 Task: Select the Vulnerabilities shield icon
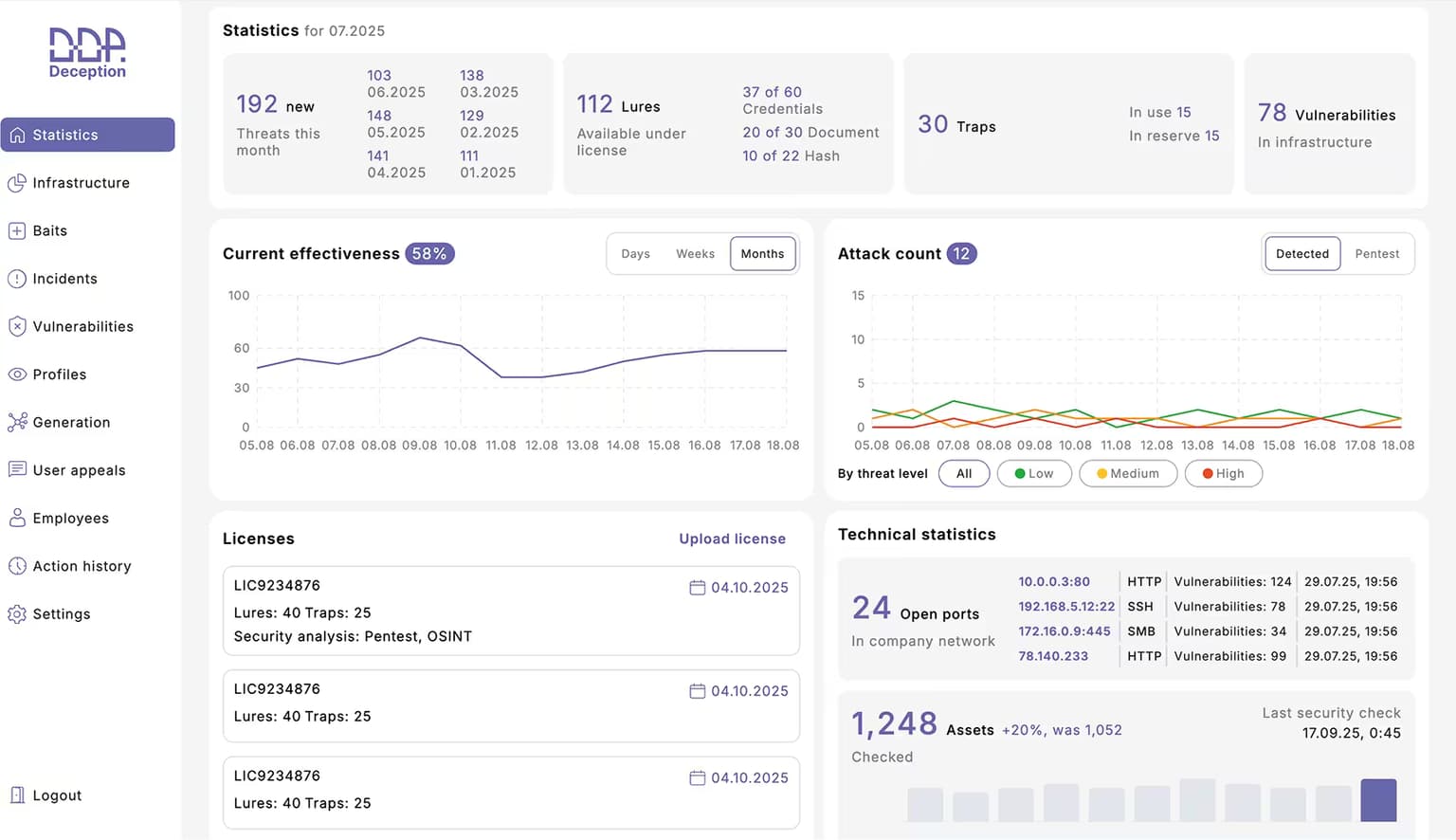(x=17, y=326)
